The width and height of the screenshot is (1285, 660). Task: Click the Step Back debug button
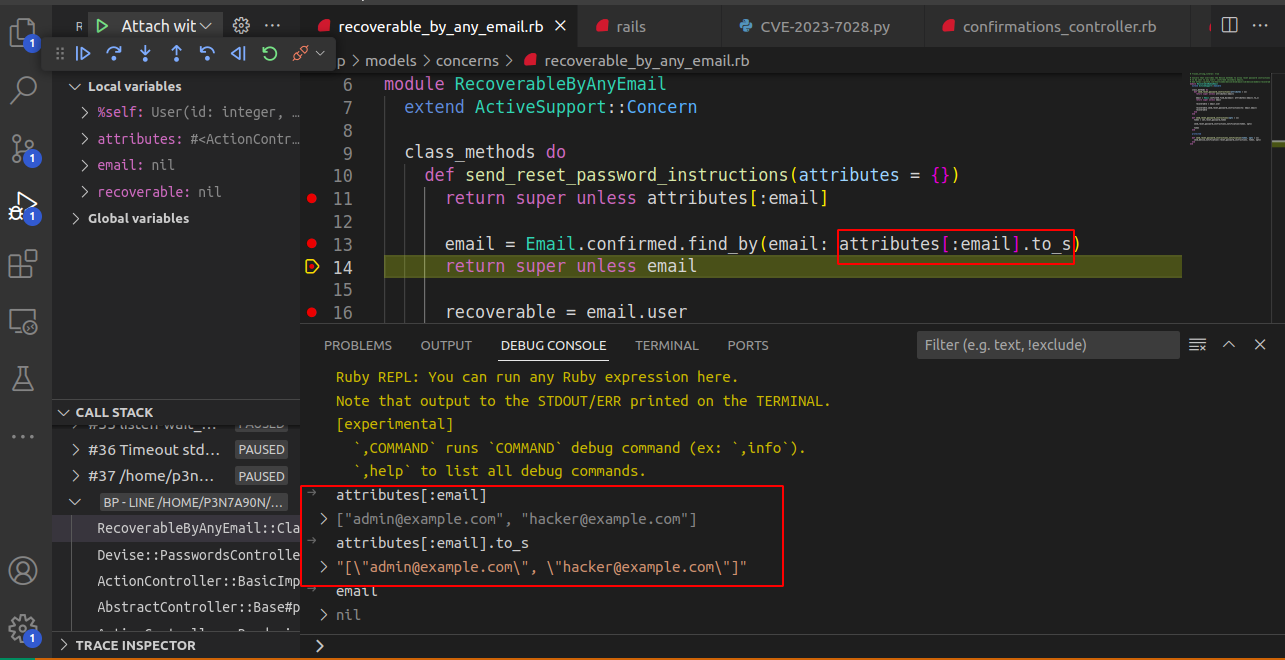pos(207,53)
